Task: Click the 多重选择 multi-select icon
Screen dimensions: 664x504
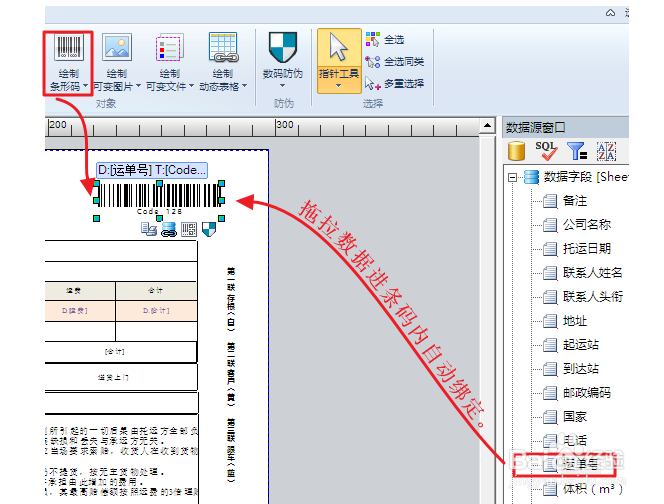Action: click(x=372, y=83)
